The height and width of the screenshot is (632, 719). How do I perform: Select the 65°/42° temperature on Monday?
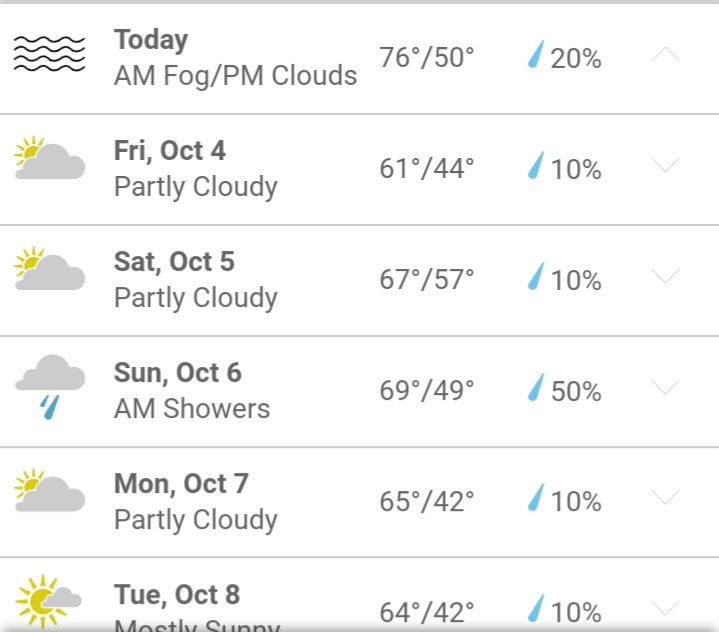point(426,501)
